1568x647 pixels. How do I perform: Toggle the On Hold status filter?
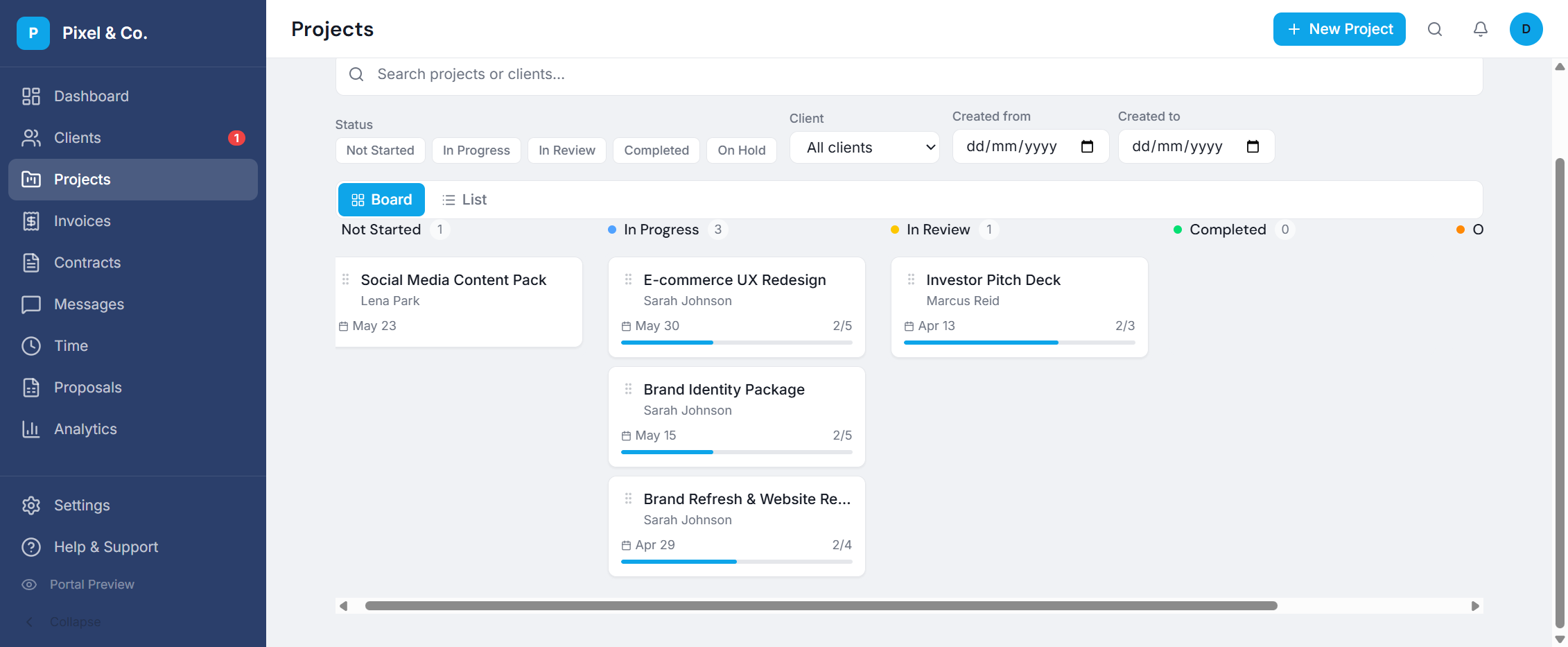tap(742, 150)
